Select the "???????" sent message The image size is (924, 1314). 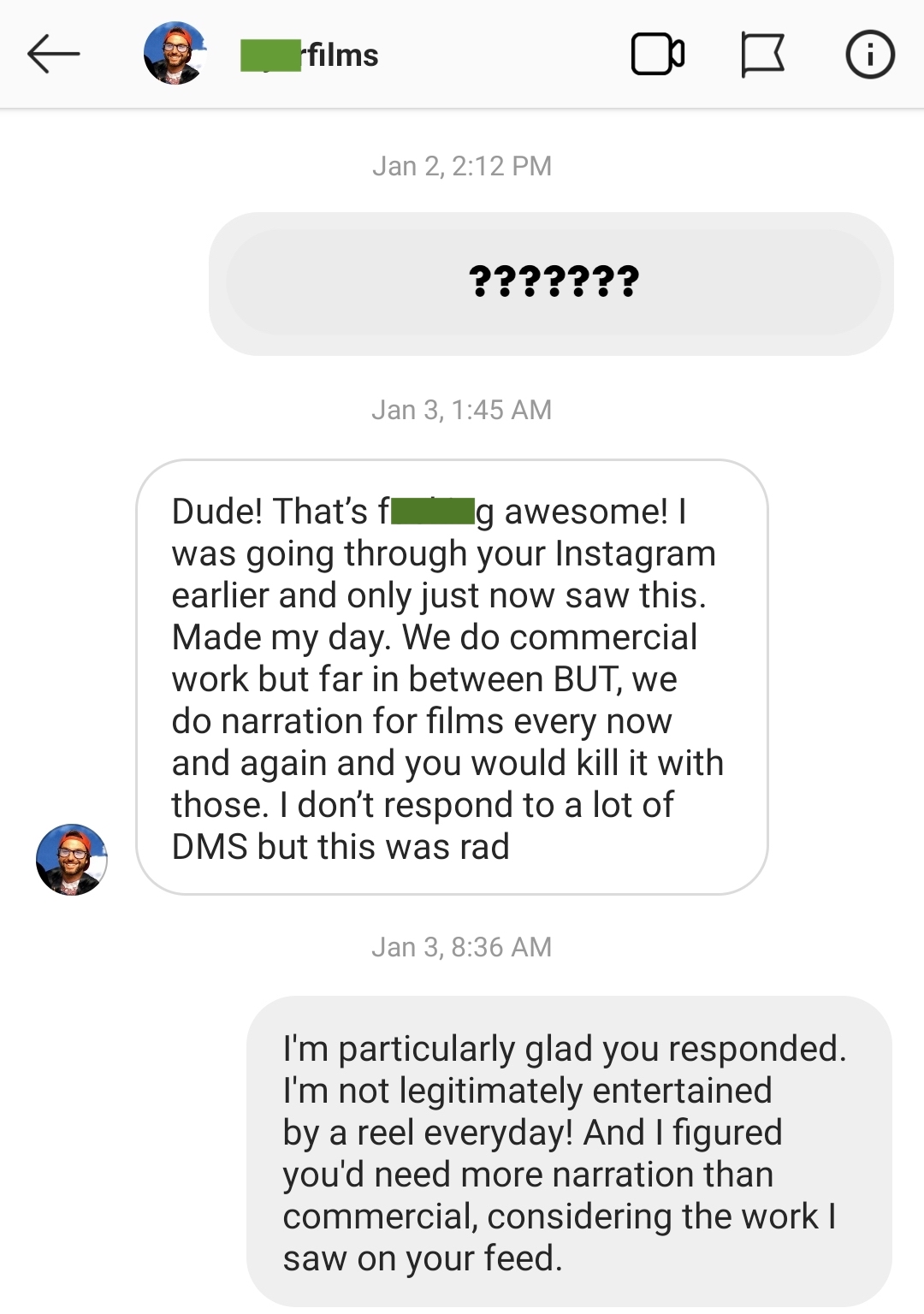click(x=553, y=282)
